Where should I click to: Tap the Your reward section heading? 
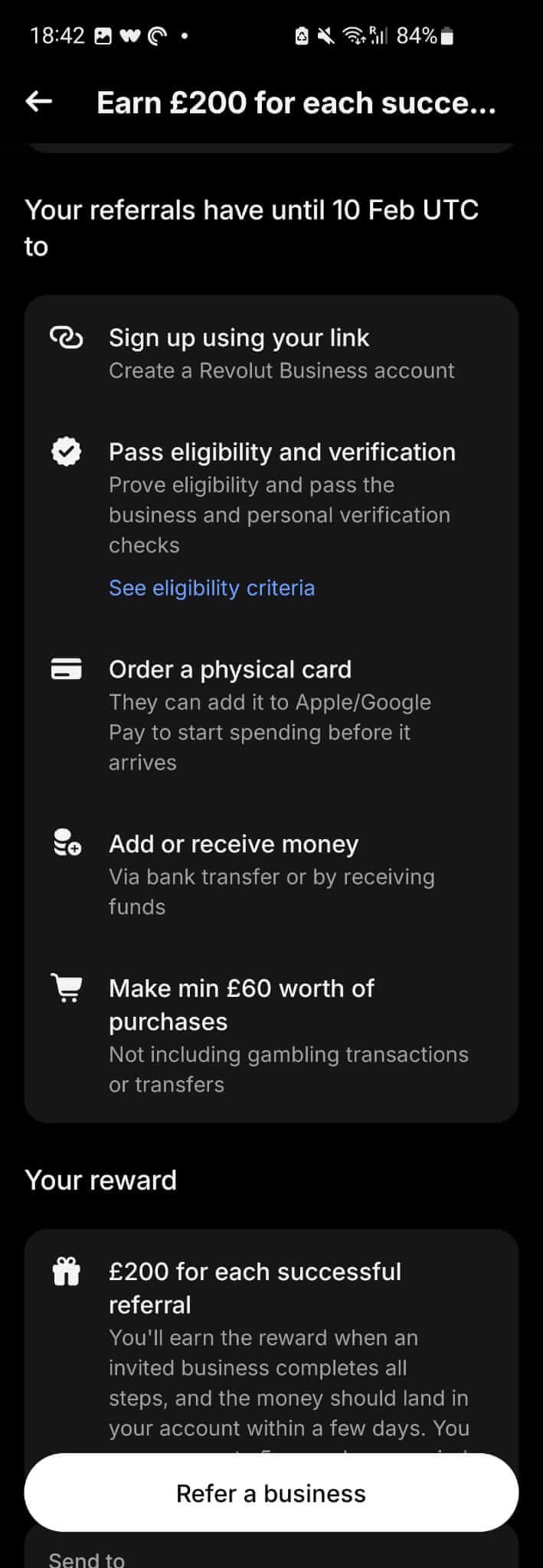(100, 1180)
